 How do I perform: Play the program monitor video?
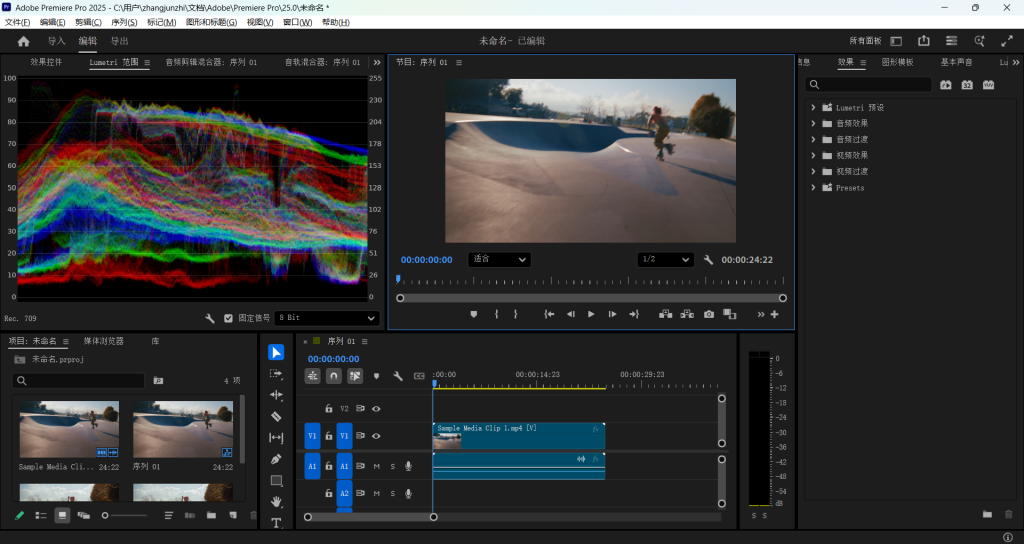(x=591, y=314)
